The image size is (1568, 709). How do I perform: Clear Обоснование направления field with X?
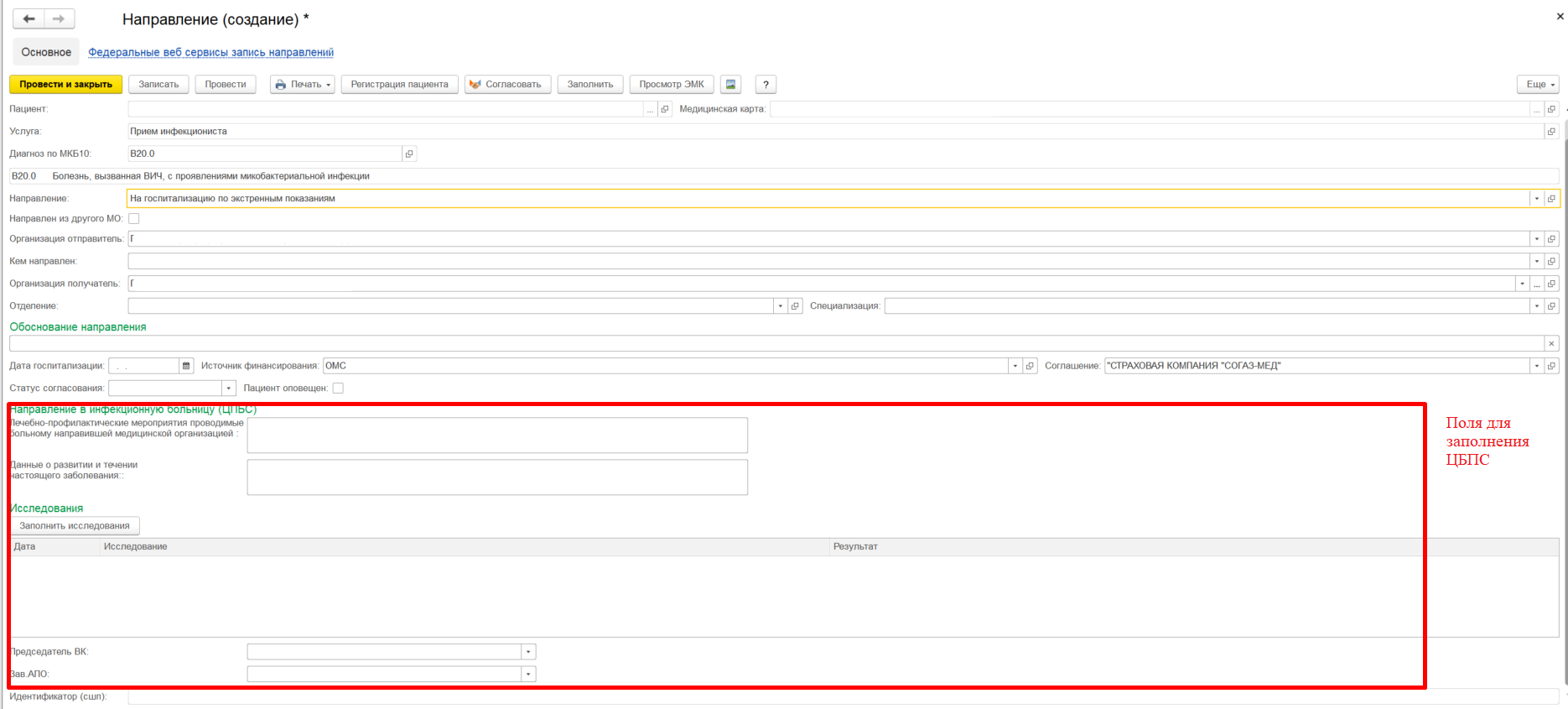click(1551, 344)
